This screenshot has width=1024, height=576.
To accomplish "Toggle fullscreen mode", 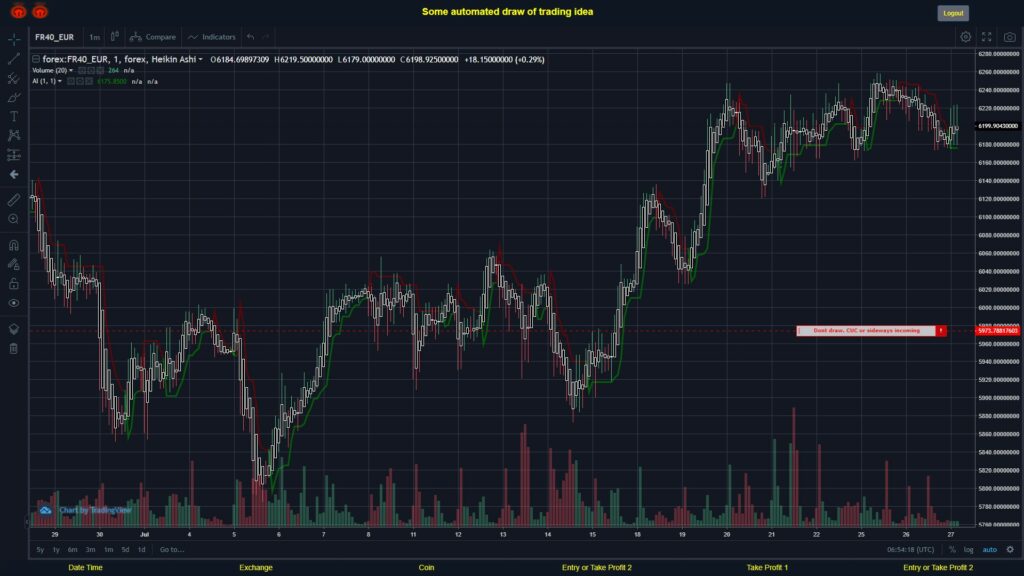I will pos(987,37).
